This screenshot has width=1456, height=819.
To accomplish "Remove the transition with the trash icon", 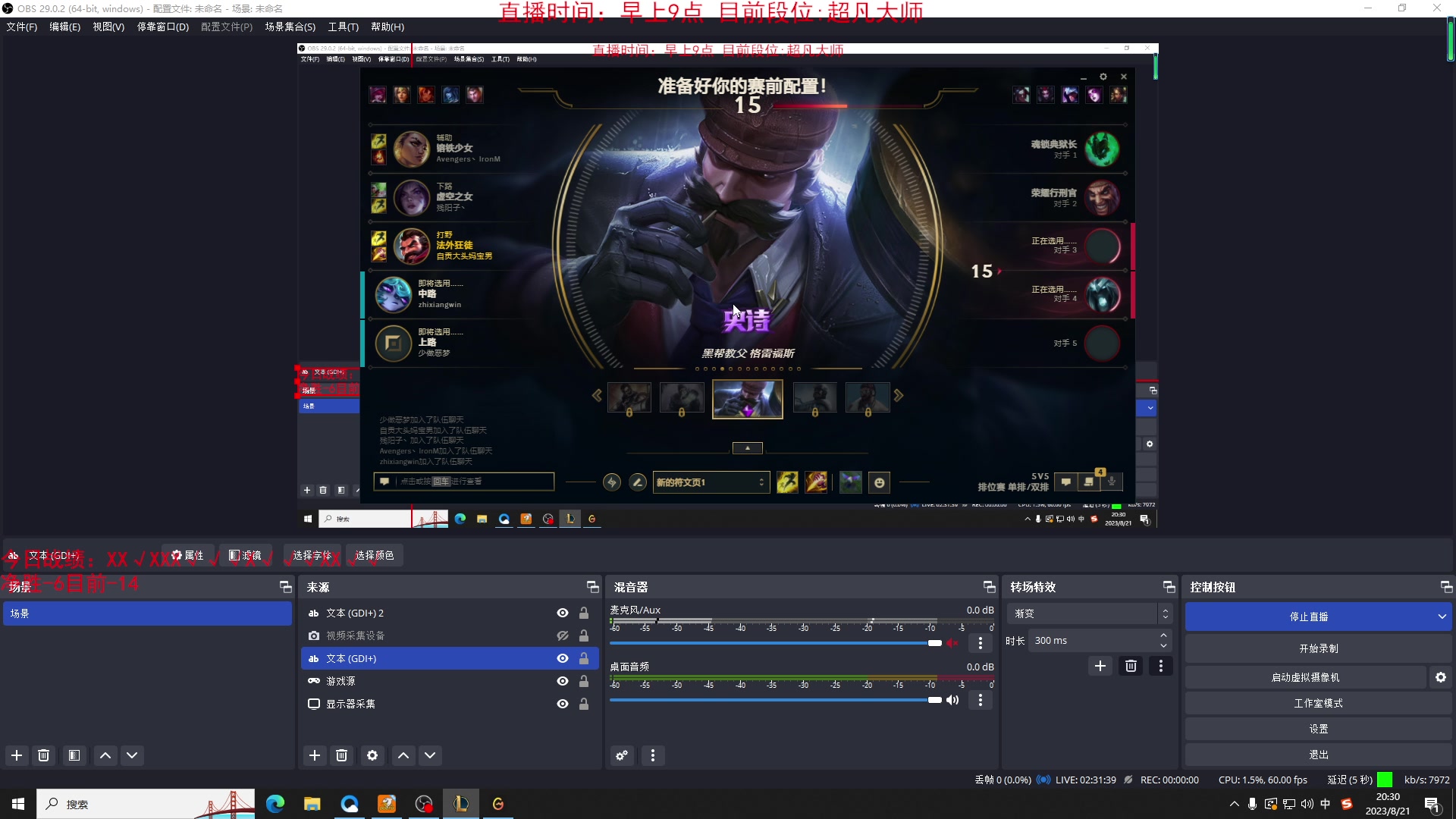I will (x=1131, y=666).
